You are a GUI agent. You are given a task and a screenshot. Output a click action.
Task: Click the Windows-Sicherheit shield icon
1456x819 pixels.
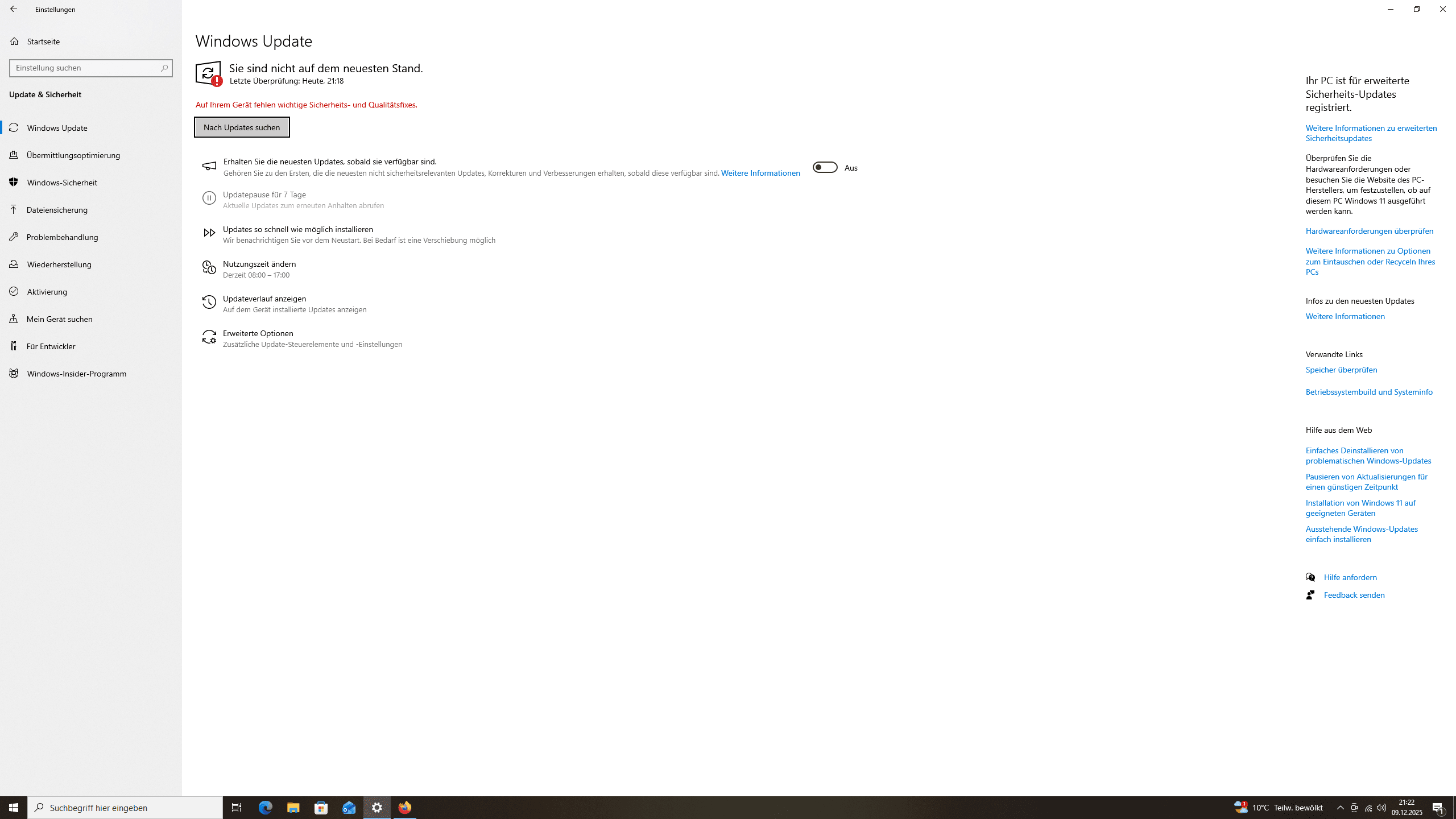click(x=14, y=183)
